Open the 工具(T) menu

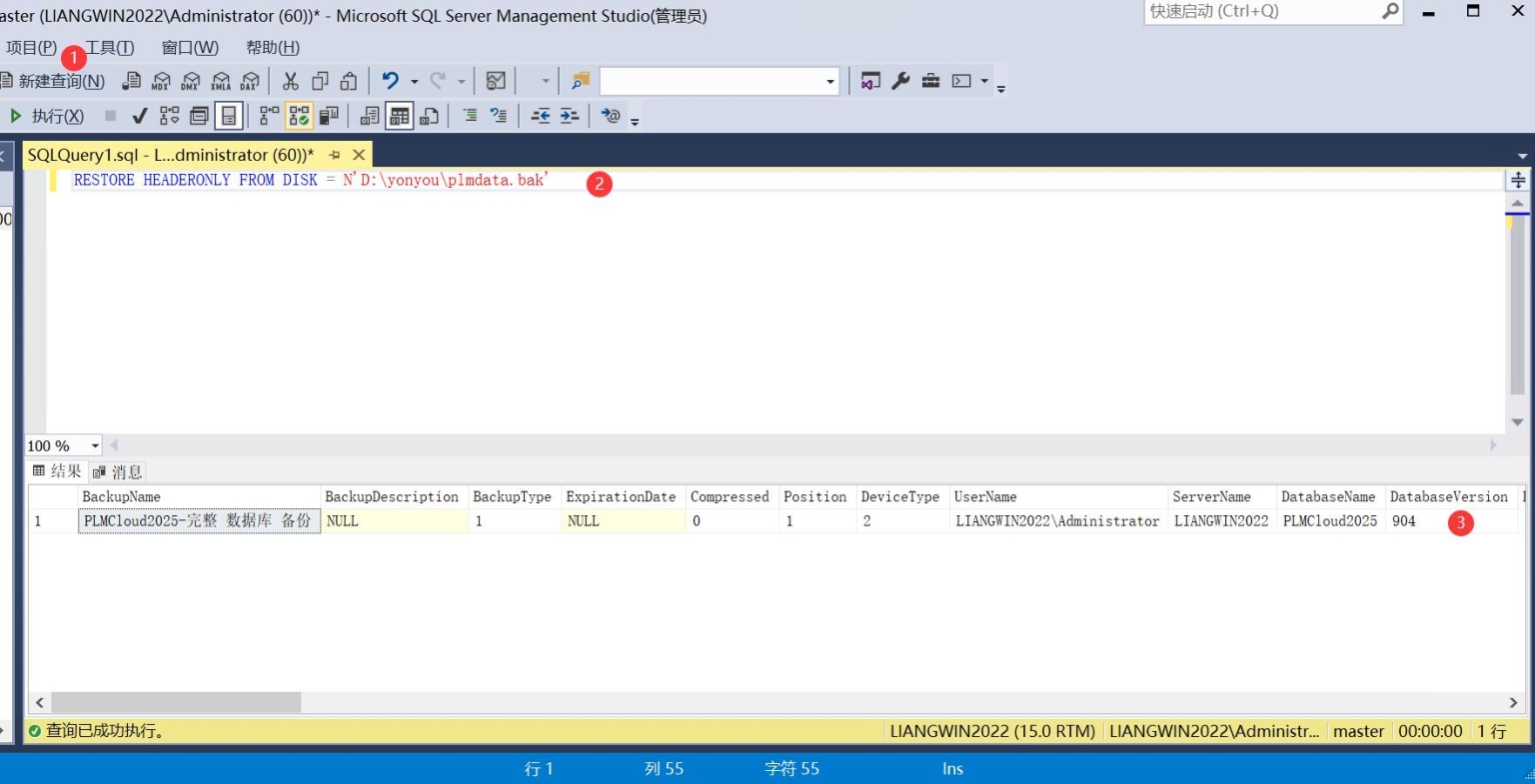point(107,47)
